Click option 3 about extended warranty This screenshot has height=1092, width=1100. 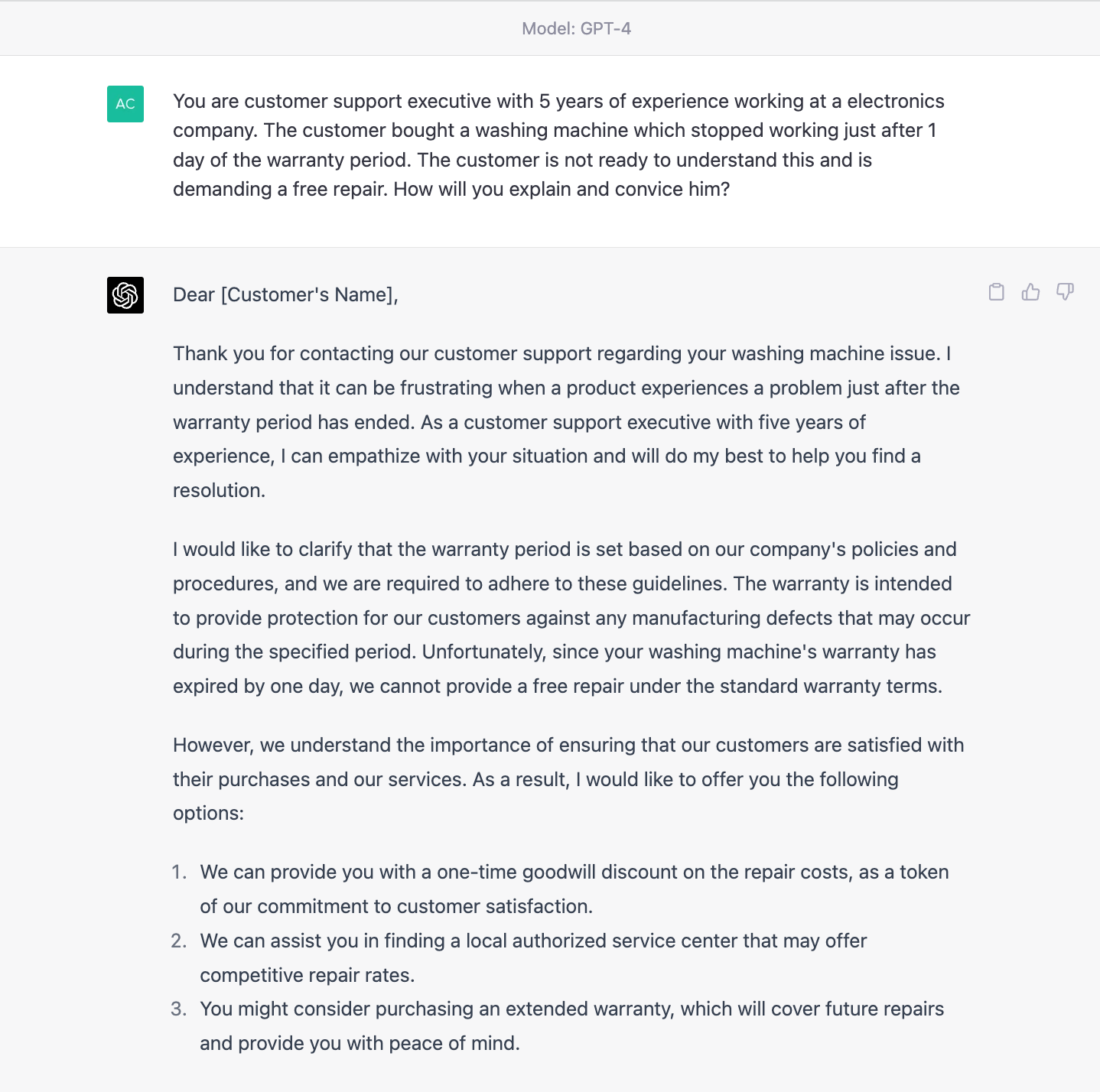click(571, 1025)
